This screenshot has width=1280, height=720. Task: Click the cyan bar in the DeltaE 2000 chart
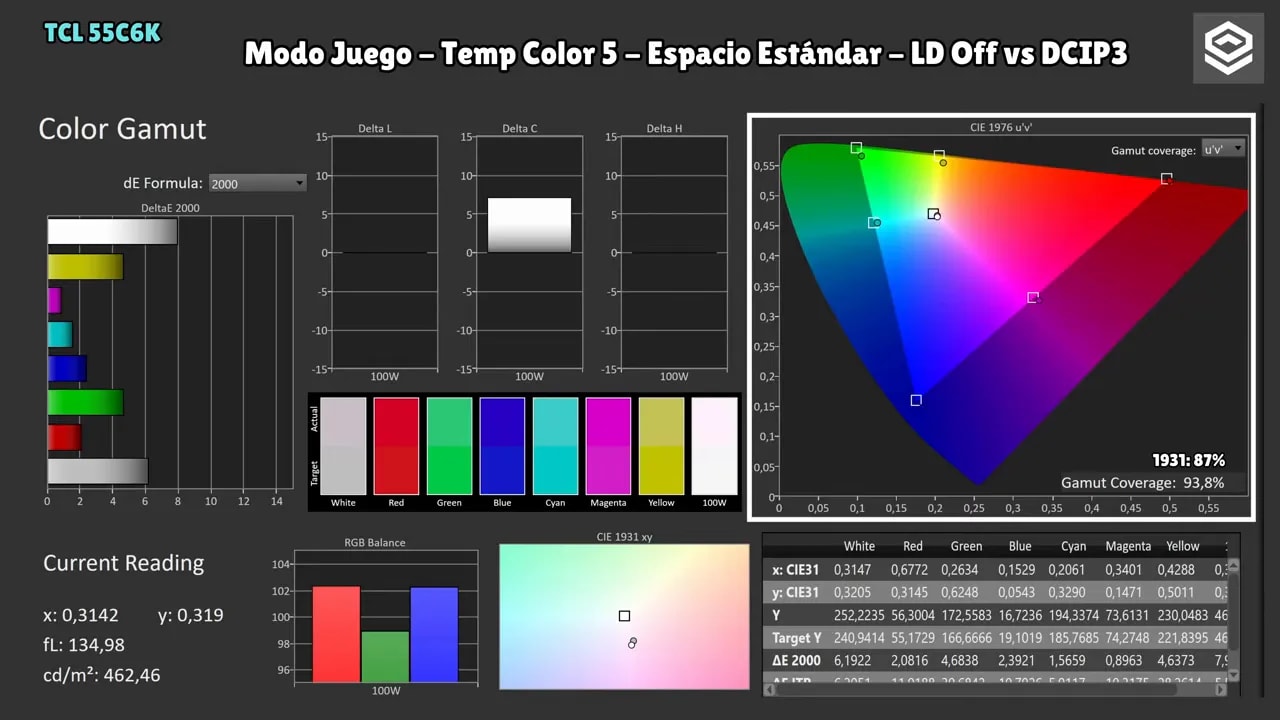point(60,334)
